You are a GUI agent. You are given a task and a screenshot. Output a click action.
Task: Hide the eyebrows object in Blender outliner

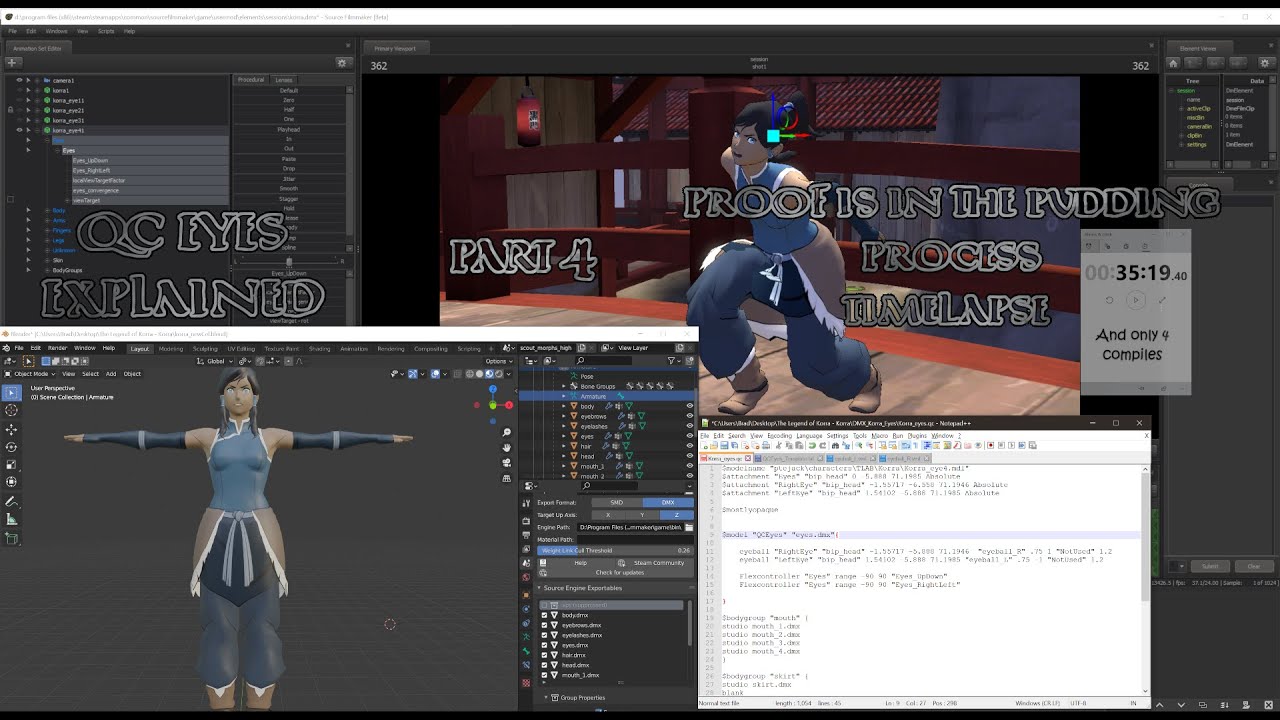(x=689, y=416)
